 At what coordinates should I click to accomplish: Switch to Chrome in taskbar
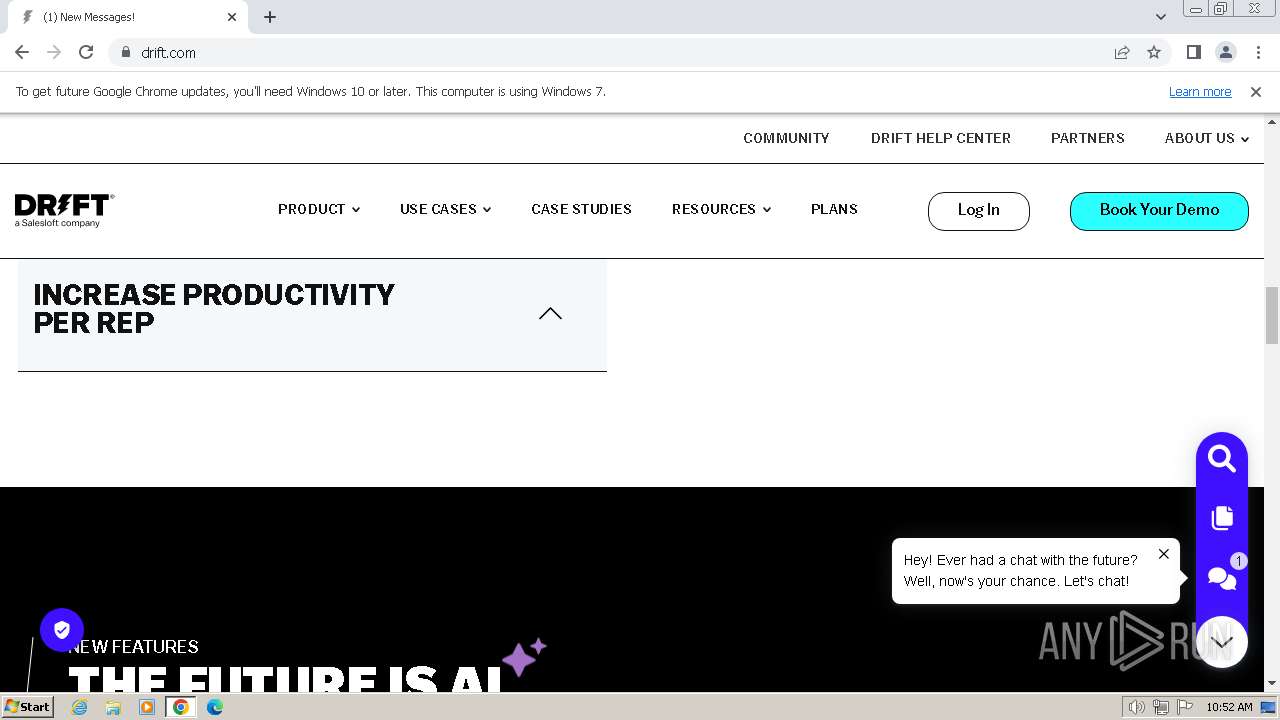181,707
